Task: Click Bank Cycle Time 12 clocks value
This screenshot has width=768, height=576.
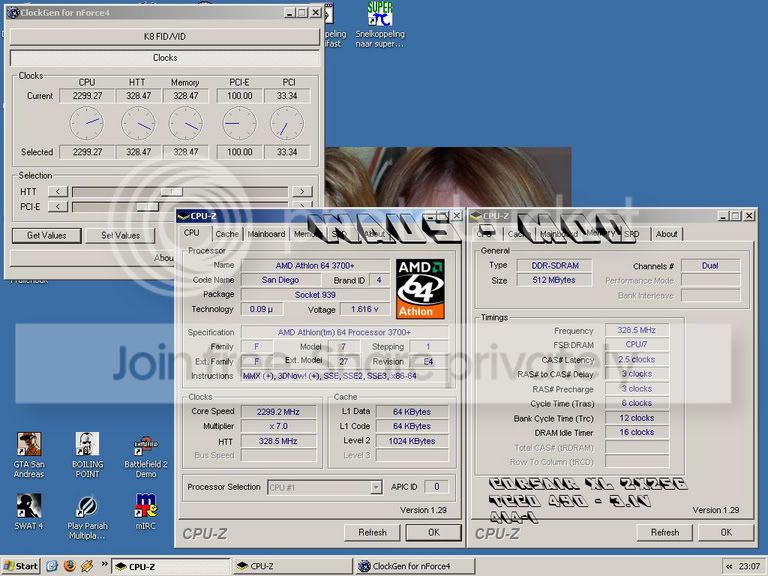Action: [x=637, y=418]
